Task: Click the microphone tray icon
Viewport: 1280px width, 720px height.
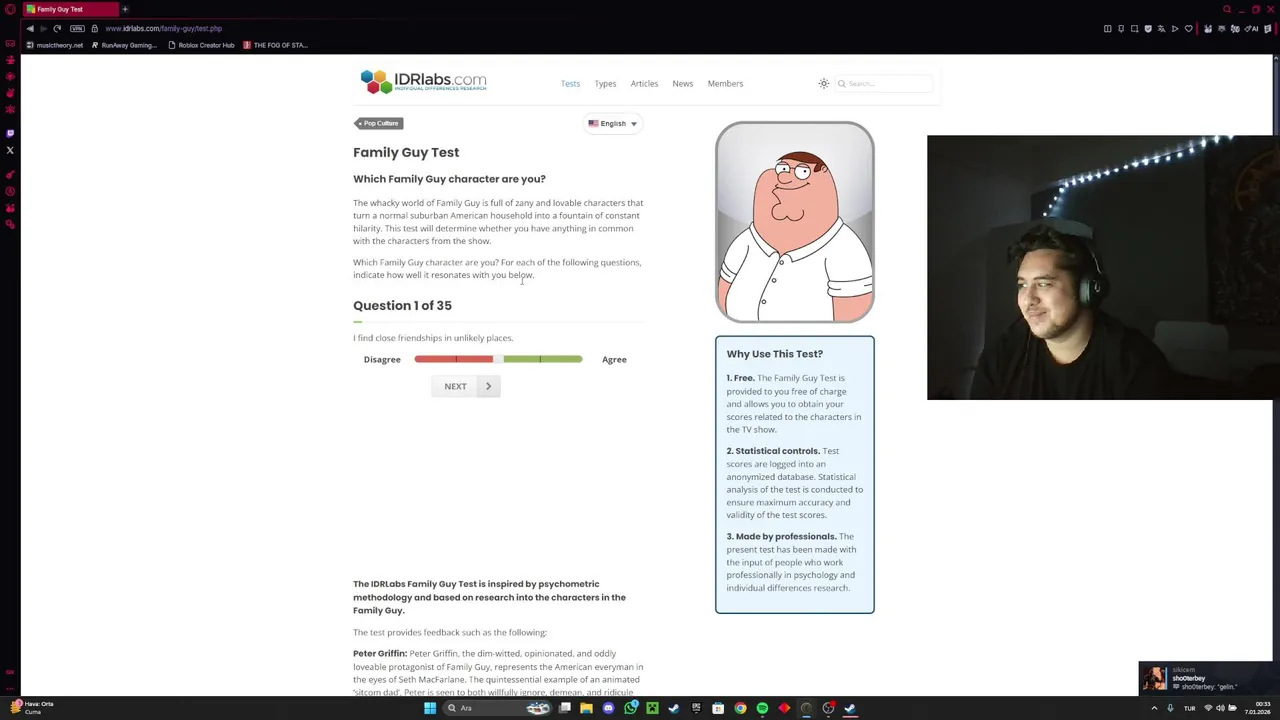Action: [1170, 708]
